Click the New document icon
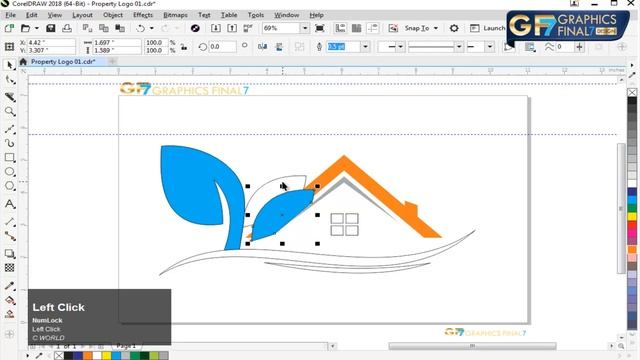The height and width of the screenshot is (360, 640). coord(9,28)
